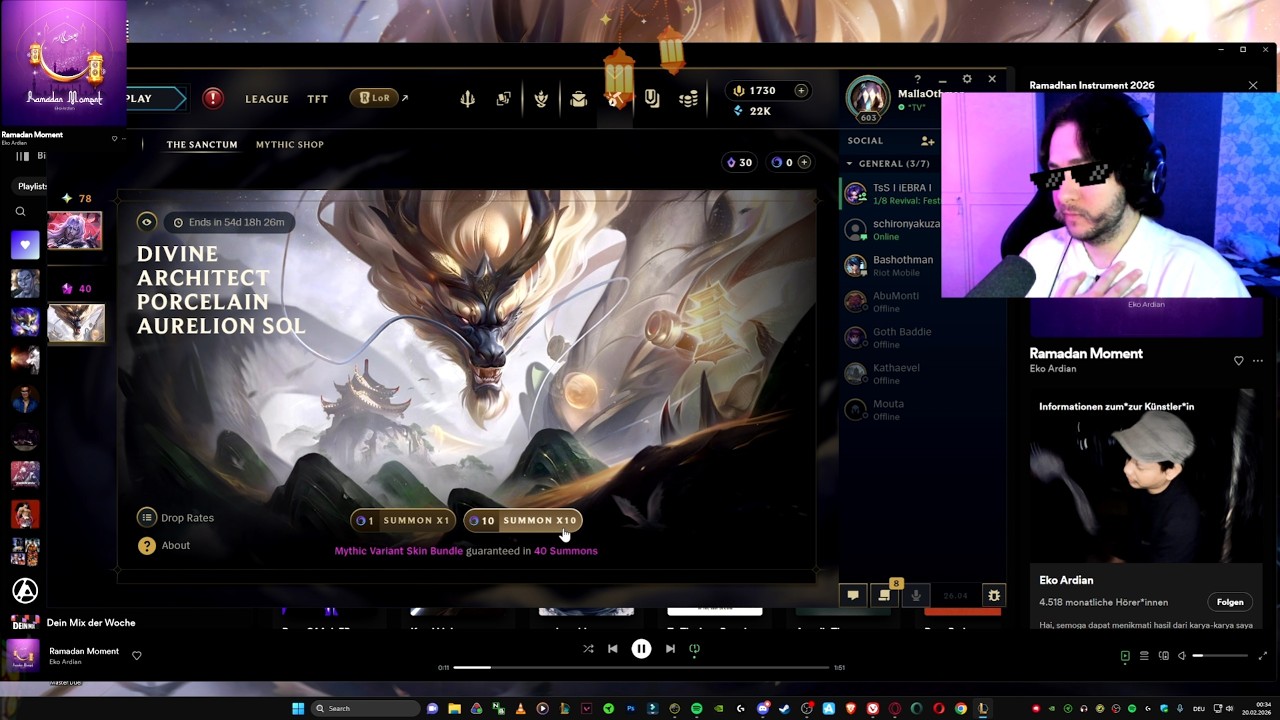
Task: Click the plus button next to 1730 RP
Action: (801, 90)
